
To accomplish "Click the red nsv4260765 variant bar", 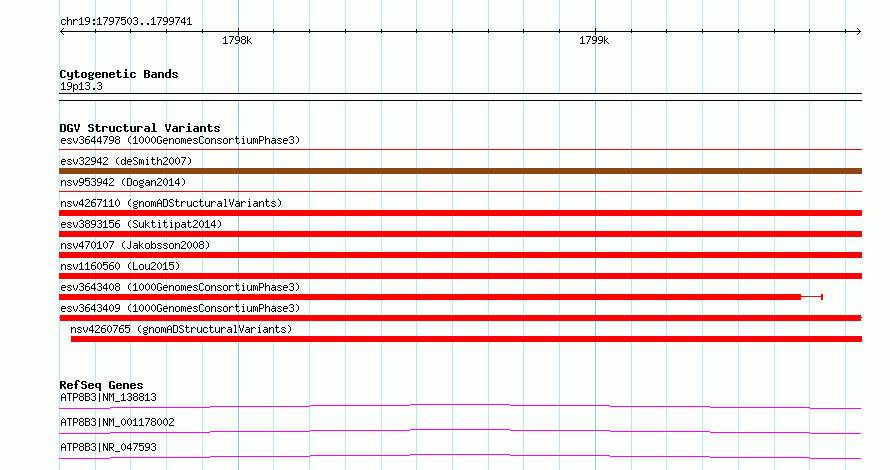I will point(466,339).
